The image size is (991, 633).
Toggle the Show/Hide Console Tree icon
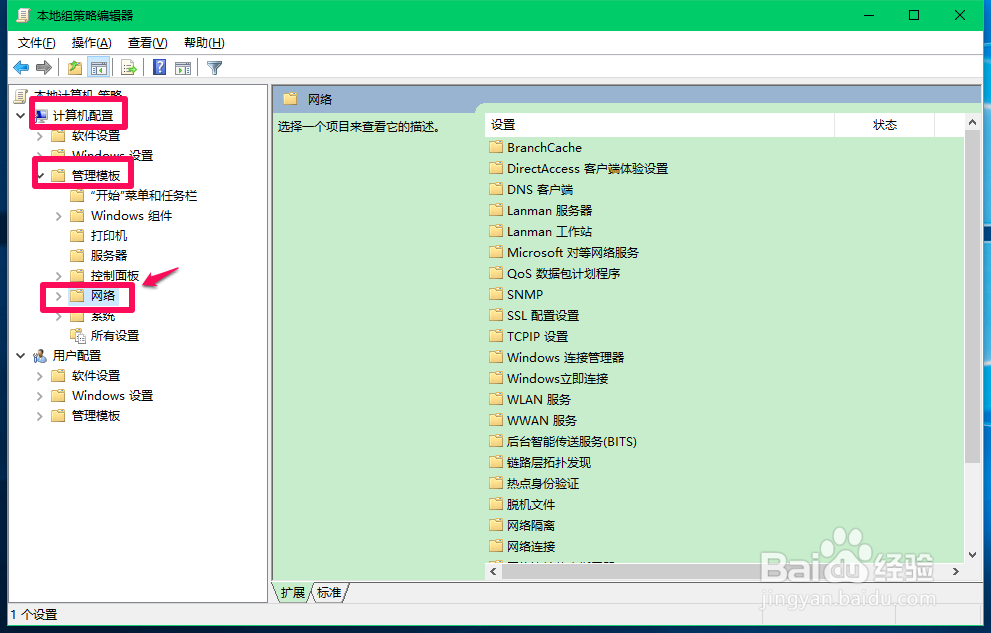pyautogui.click(x=98, y=67)
